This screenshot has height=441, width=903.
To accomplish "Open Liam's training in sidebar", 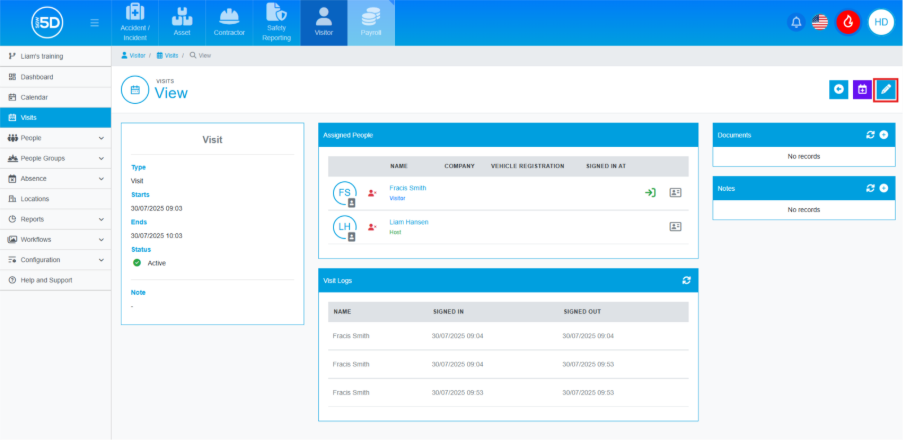I will [56, 56].
